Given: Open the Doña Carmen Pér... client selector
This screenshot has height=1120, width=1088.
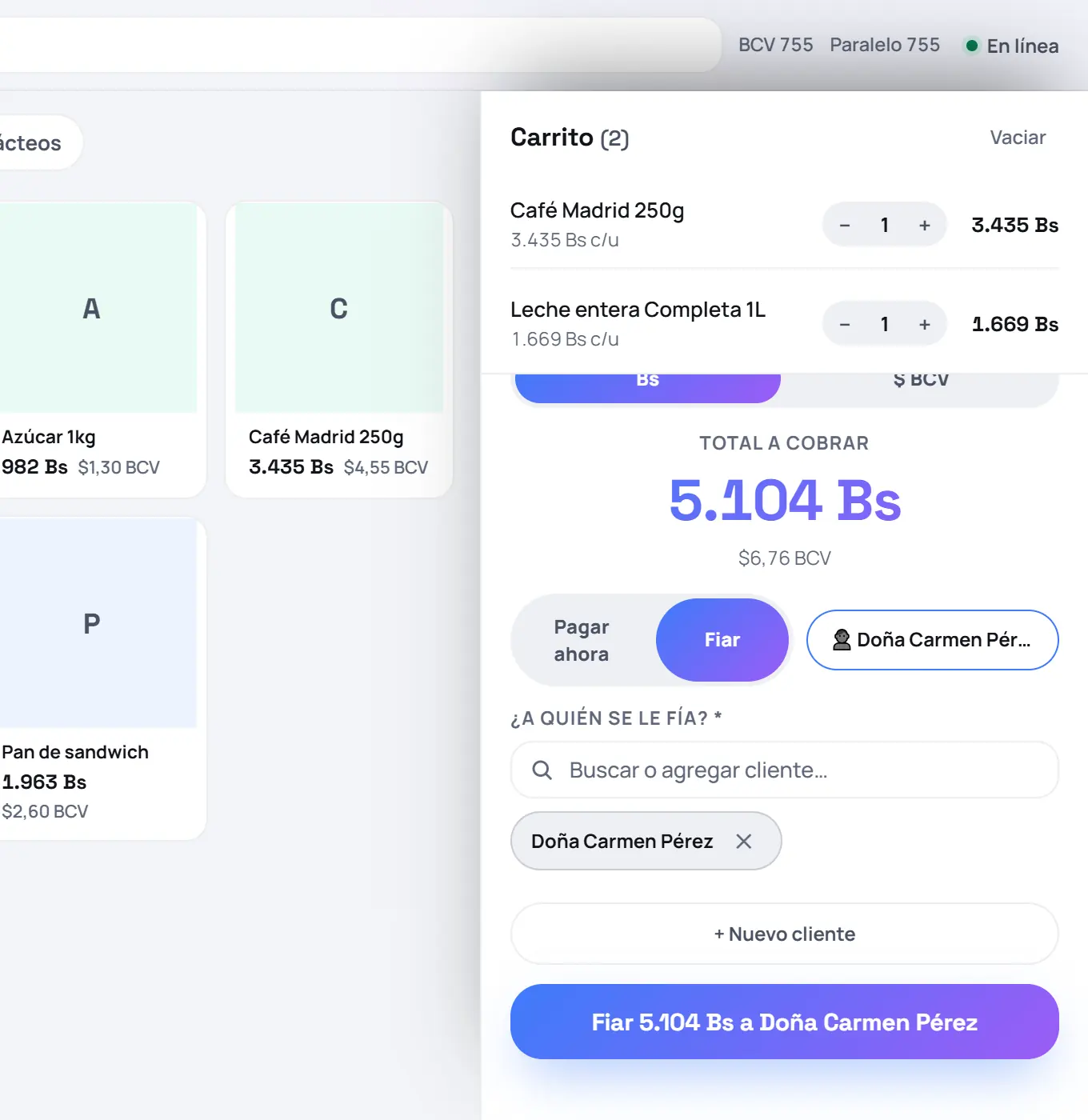Looking at the screenshot, I should click(x=933, y=640).
